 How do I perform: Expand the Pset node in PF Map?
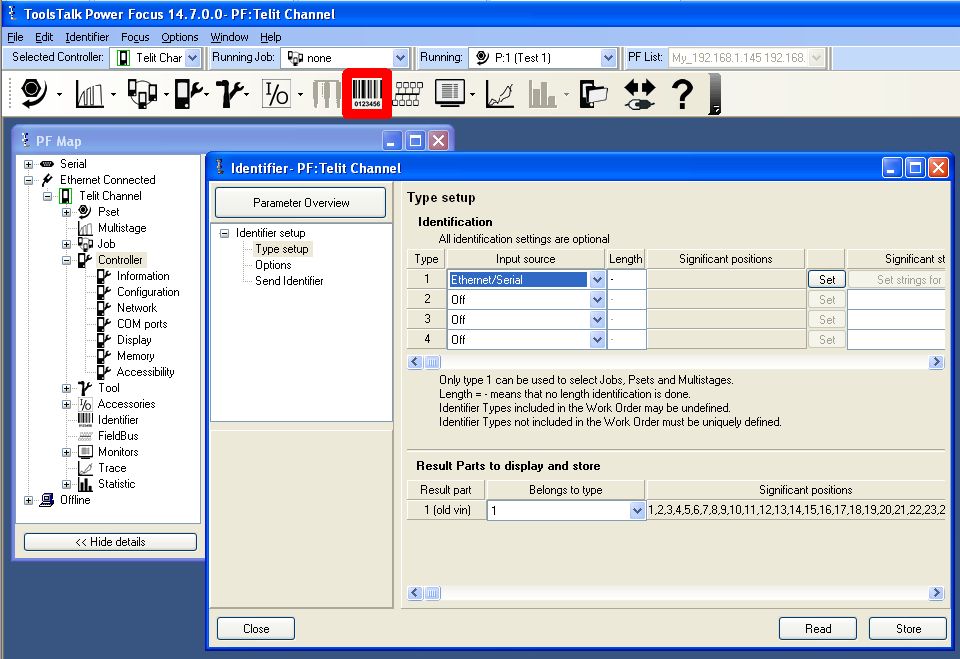point(66,213)
